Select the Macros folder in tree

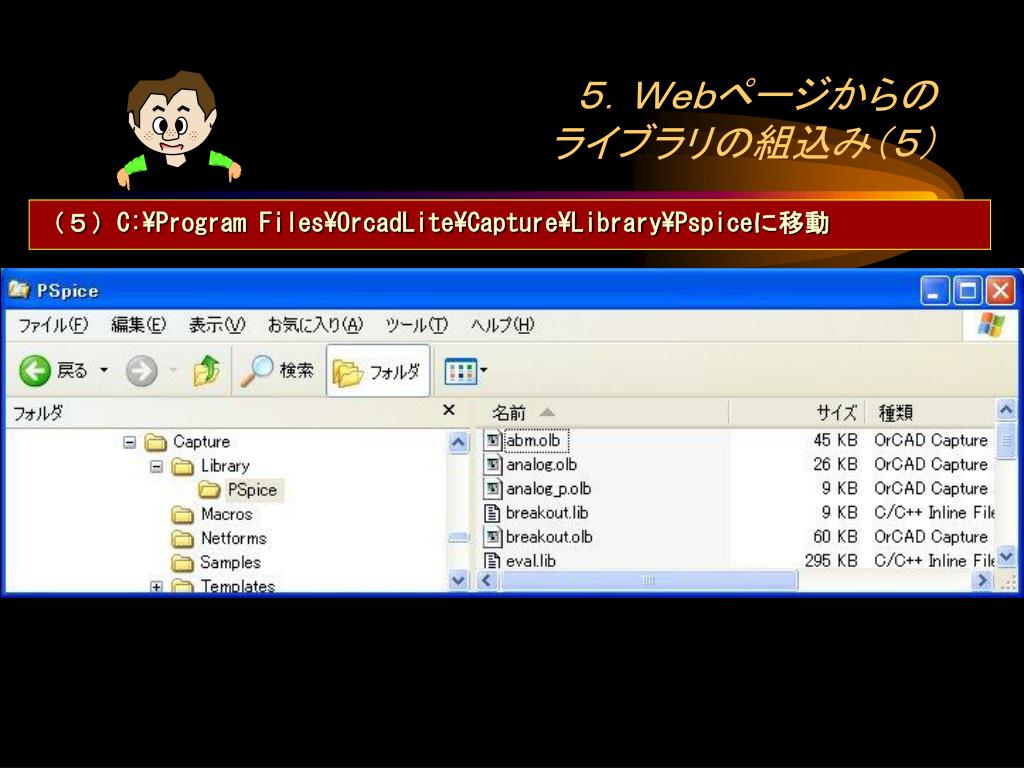pos(227,514)
